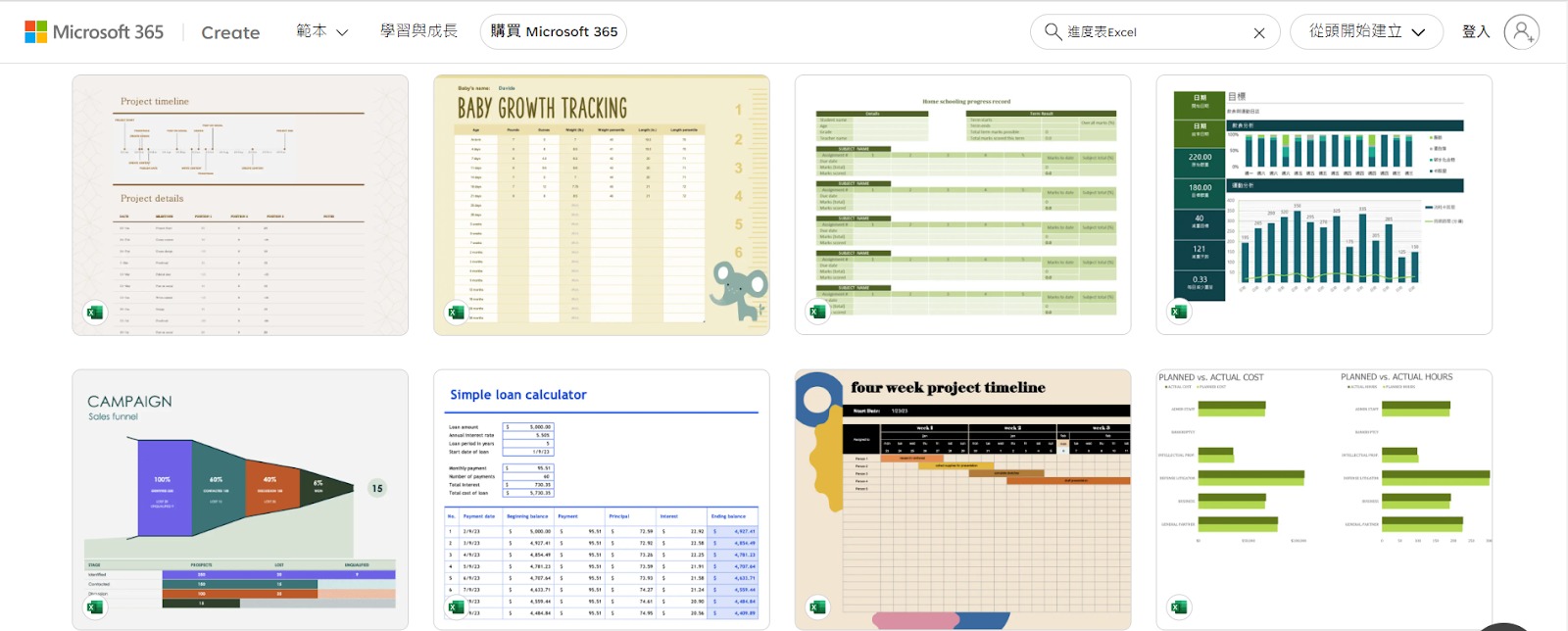
Task: Click the 登入 sign-in link
Action: pyautogui.click(x=1475, y=32)
